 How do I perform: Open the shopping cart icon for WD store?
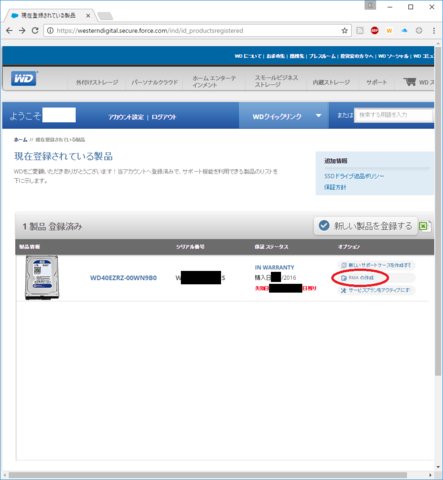(410, 82)
